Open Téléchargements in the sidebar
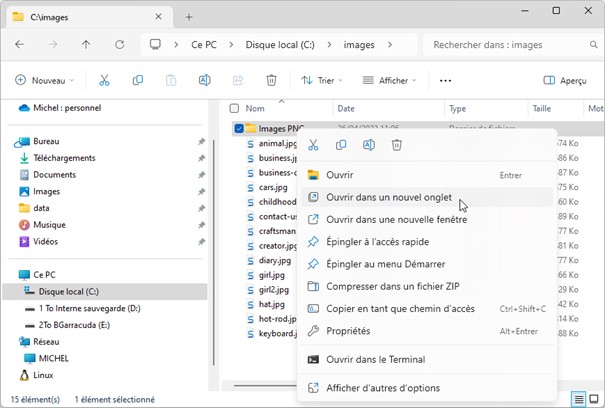Image resolution: width=605 pixels, height=408 pixels. coord(64,158)
